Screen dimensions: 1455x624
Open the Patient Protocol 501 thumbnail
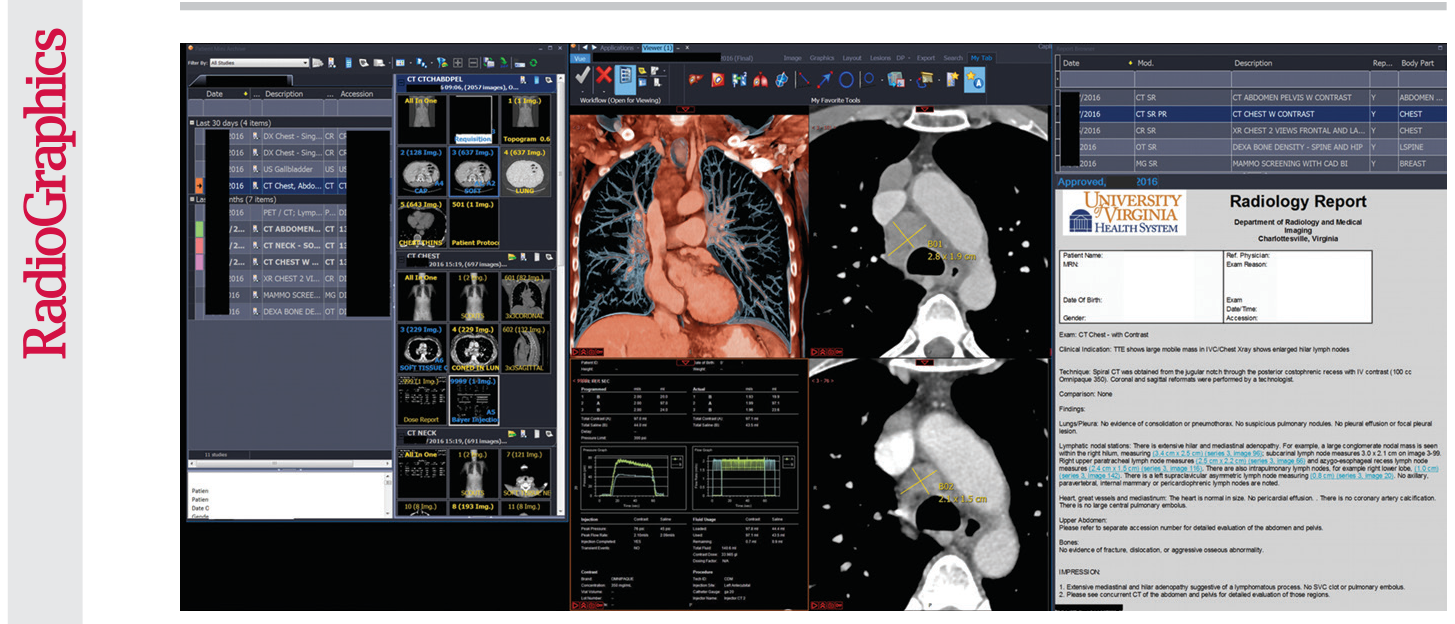[x=472, y=226]
